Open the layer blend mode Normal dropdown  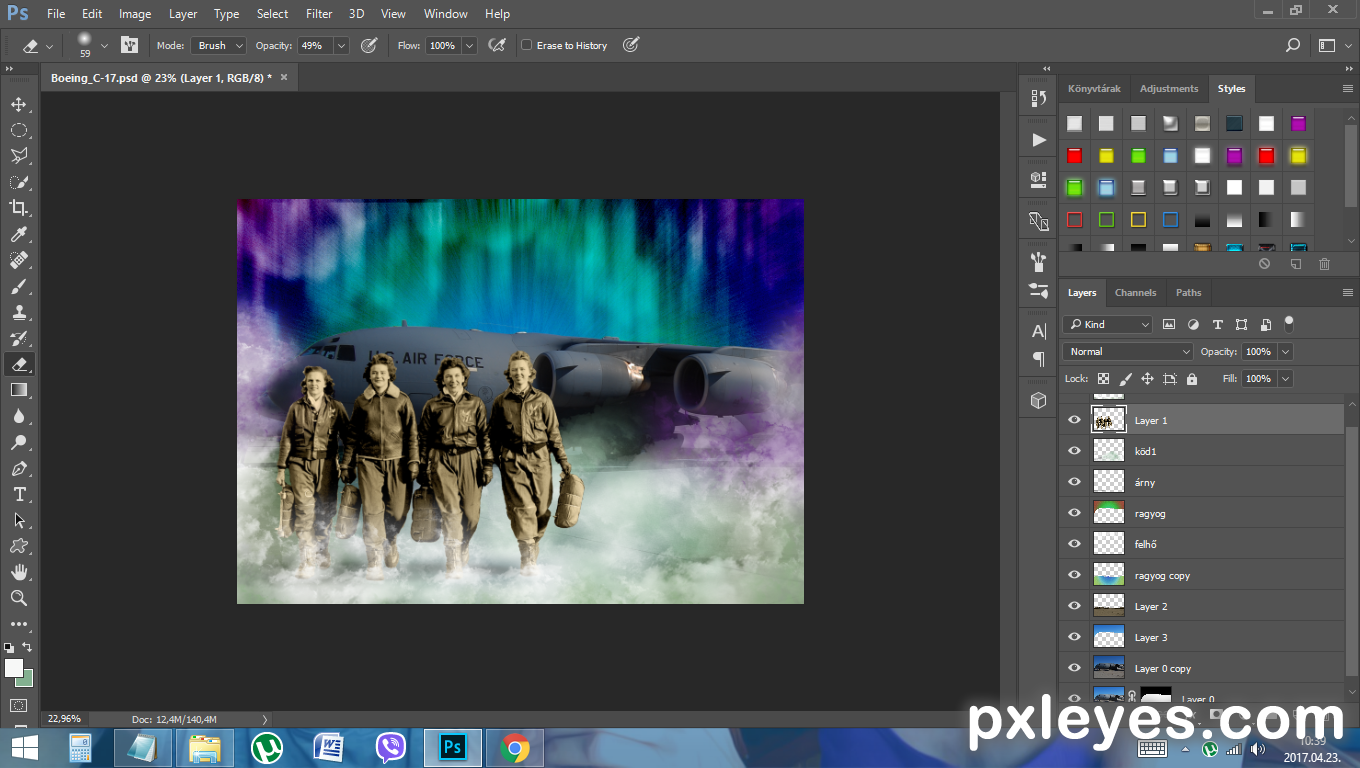click(1129, 352)
